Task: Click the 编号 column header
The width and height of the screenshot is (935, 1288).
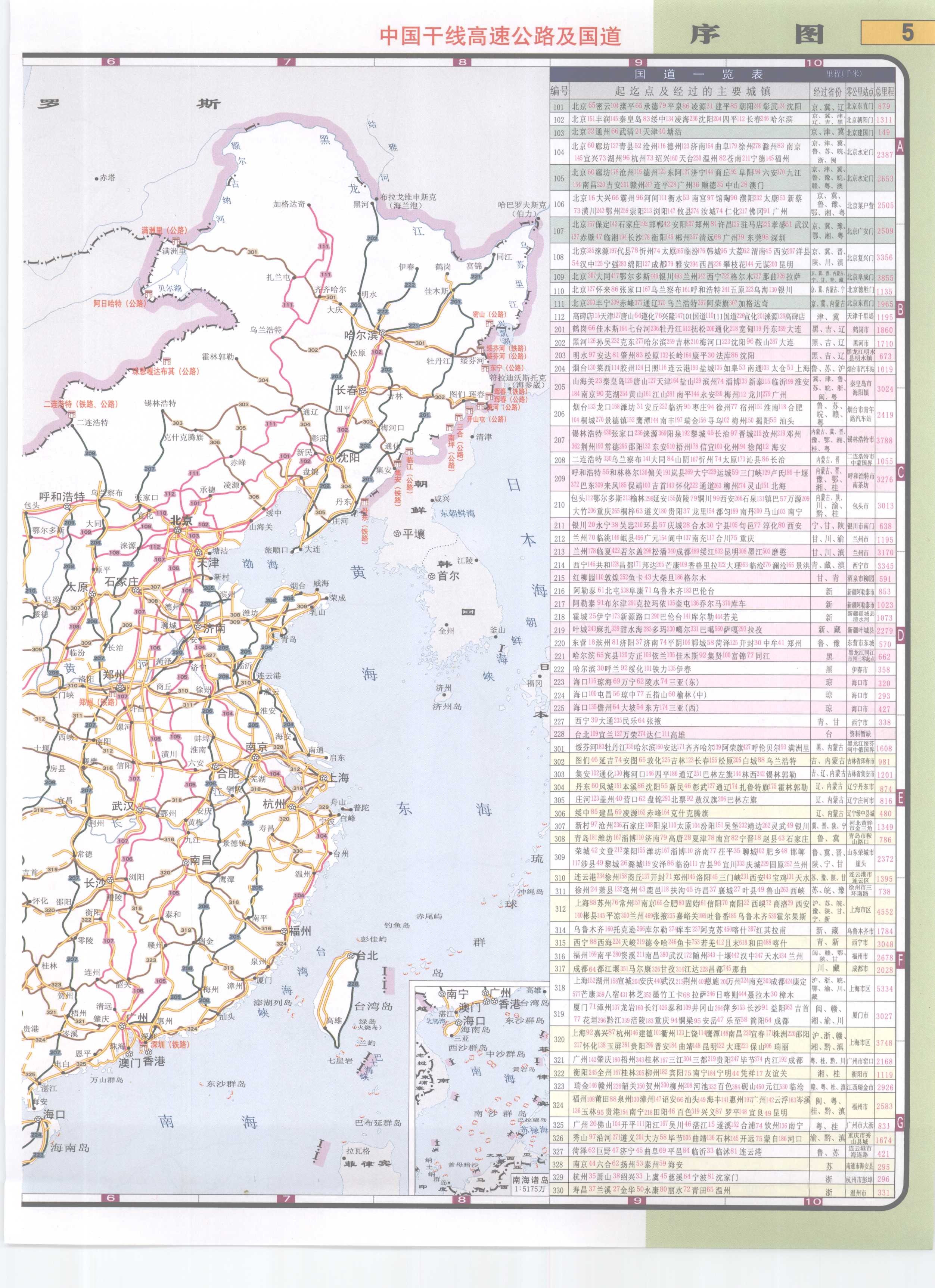Action: [x=559, y=91]
